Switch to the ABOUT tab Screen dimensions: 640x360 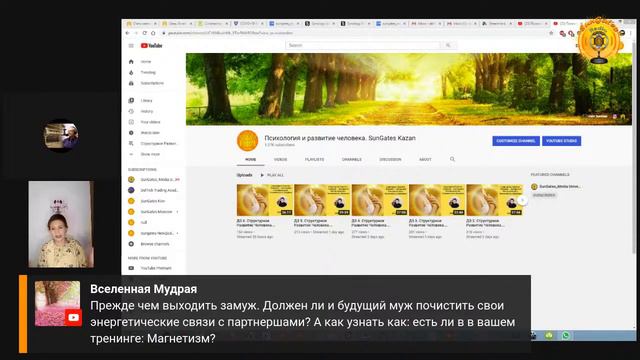pos(425,160)
